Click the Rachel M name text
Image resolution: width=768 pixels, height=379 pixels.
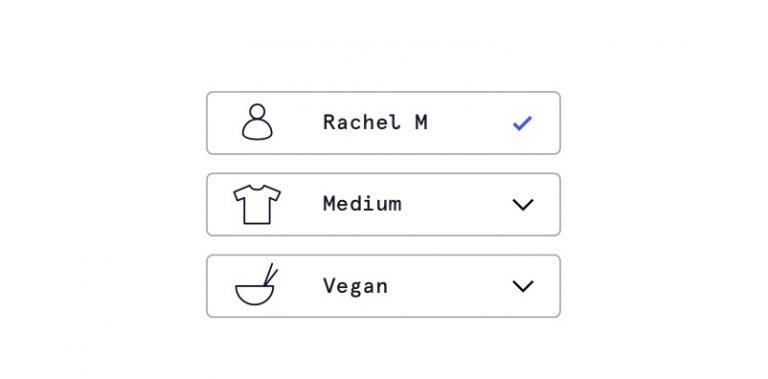coord(375,122)
